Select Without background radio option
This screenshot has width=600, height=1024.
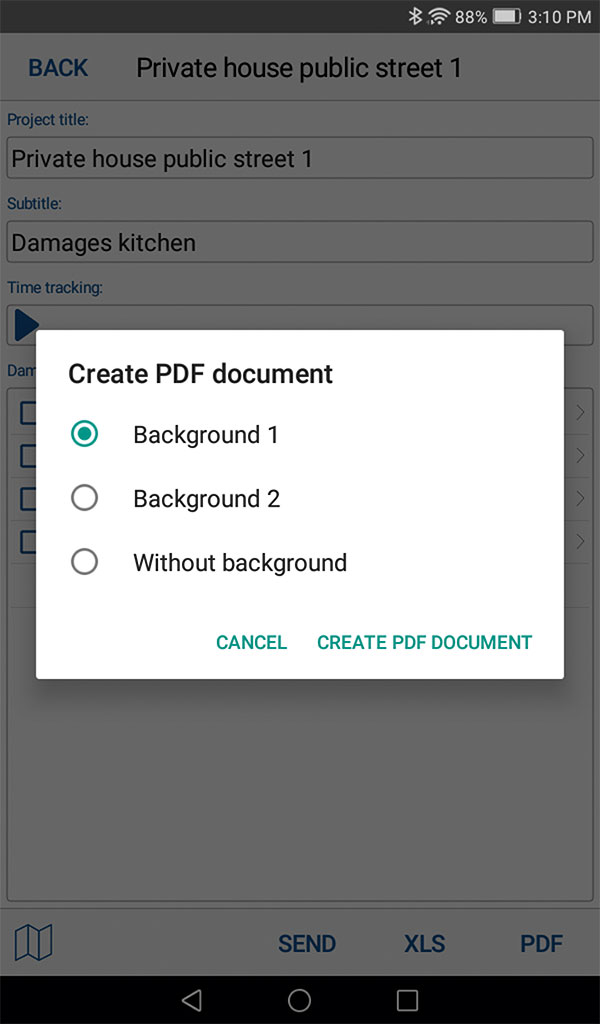coord(85,562)
